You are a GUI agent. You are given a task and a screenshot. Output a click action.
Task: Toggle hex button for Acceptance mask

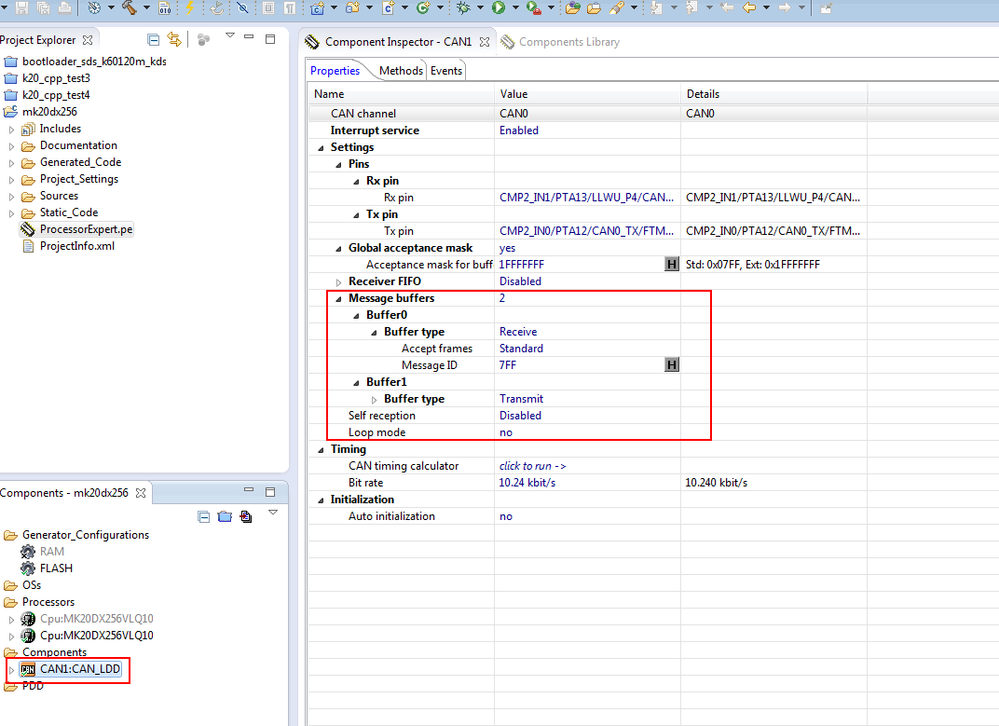point(672,264)
